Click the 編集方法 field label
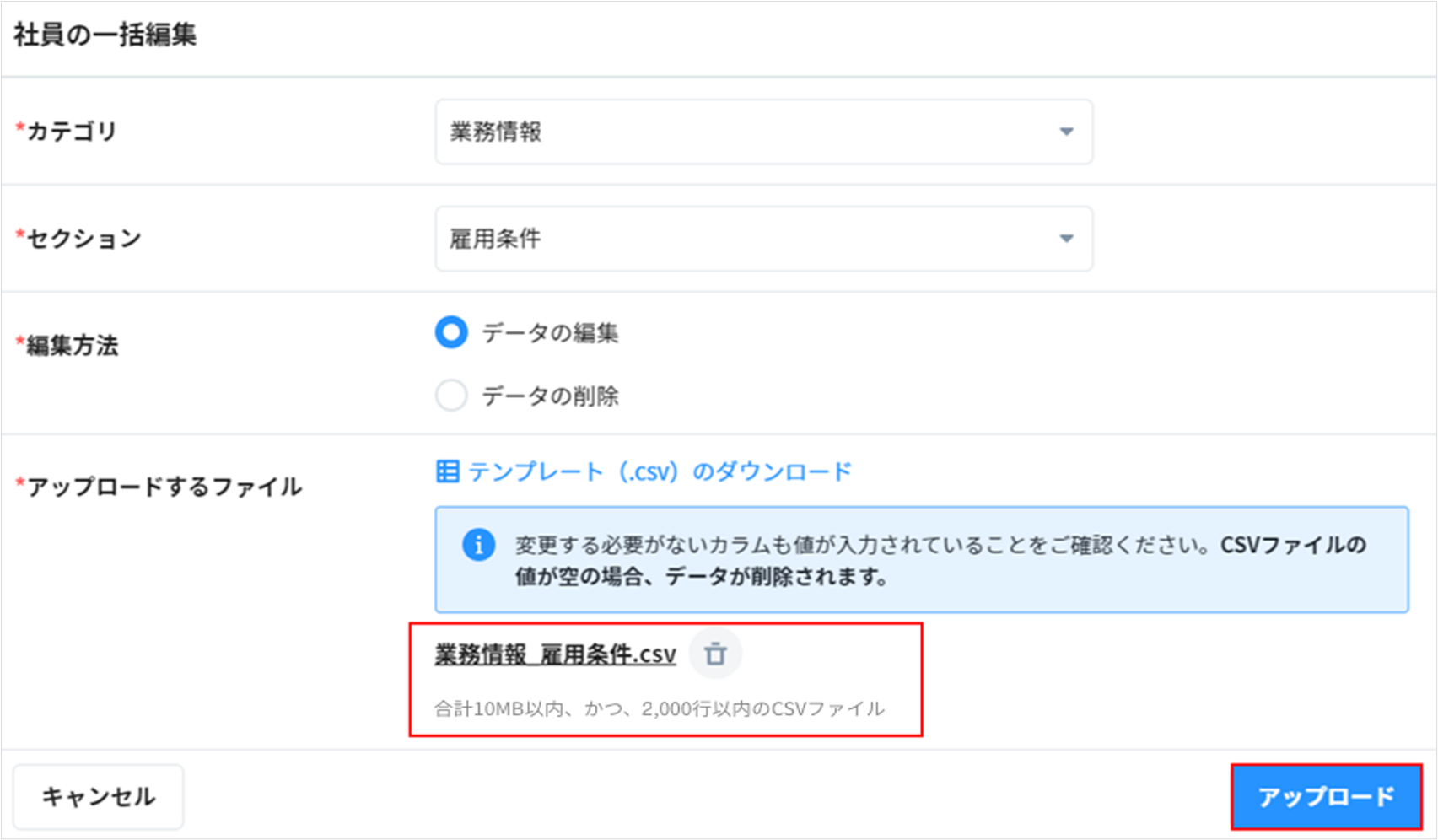The width and height of the screenshot is (1438, 840). (72, 345)
